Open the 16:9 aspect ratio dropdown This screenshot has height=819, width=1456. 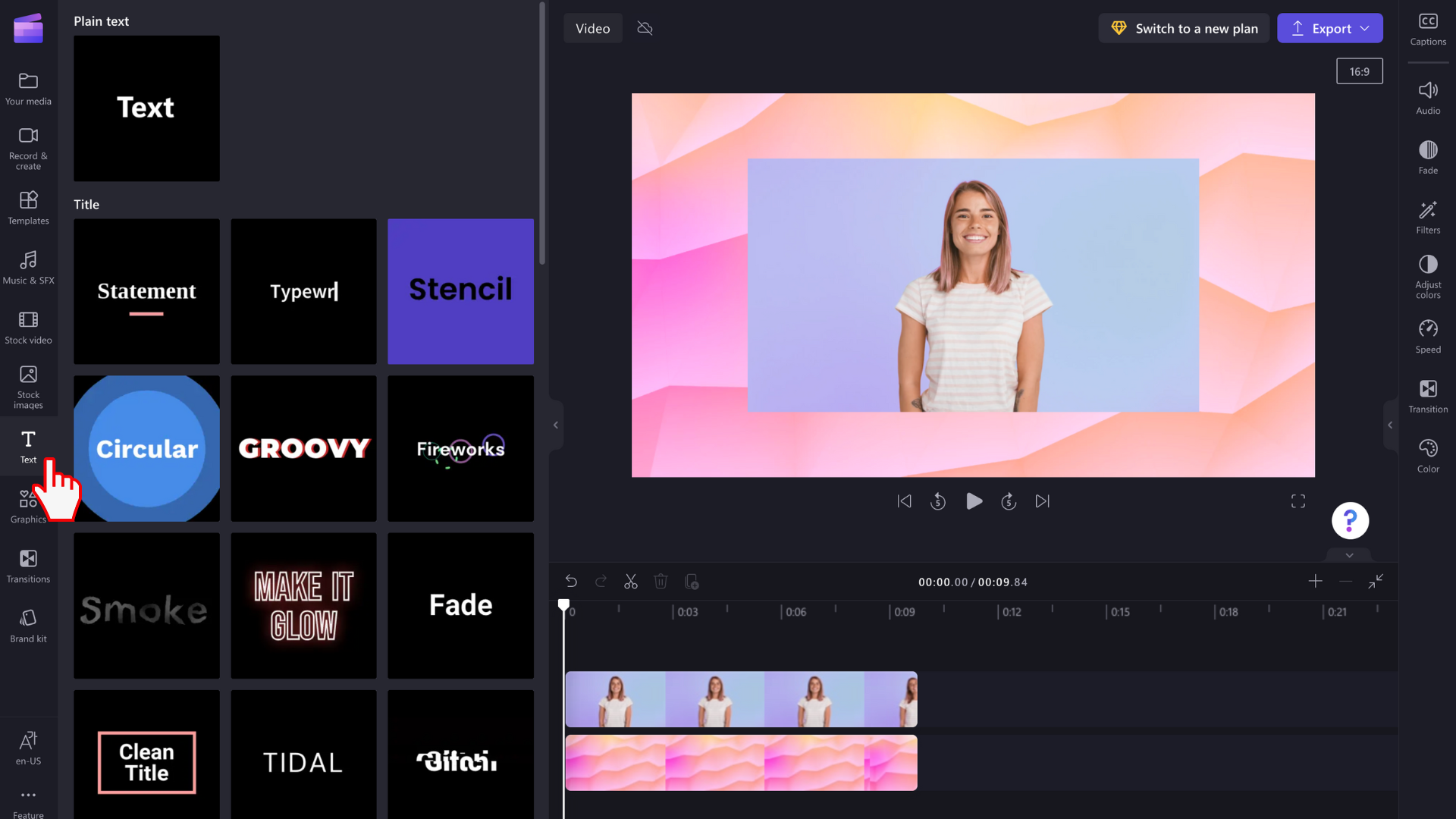(x=1359, y=71)
